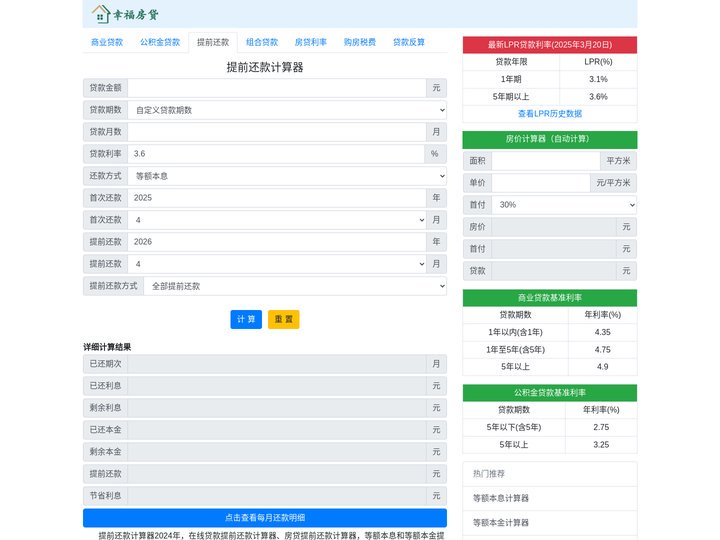Image resolution: width=720 pixels, height=540 pixels.
Task: Edit the 贷款利率 field showing 3.6
Action: pyautogui.click(x=276, y=154)
